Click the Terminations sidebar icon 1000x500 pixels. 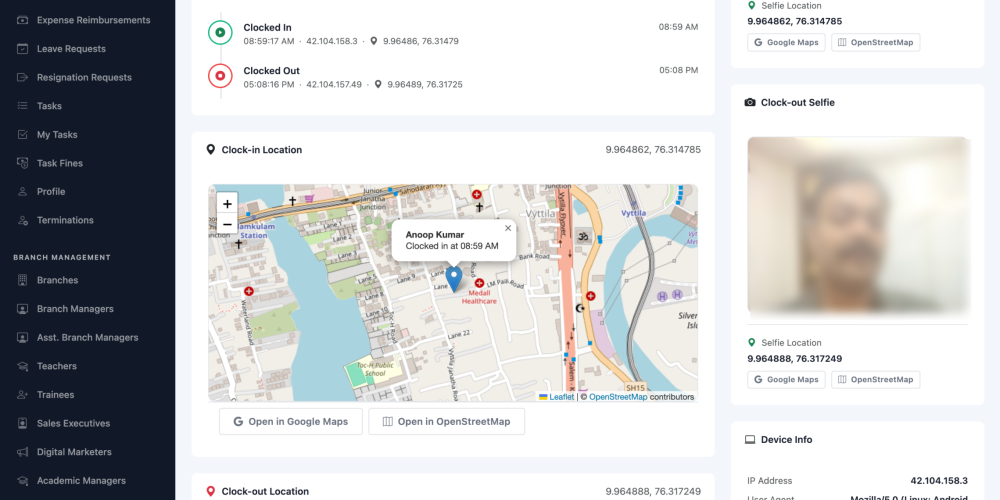click(x=22, y=220)
